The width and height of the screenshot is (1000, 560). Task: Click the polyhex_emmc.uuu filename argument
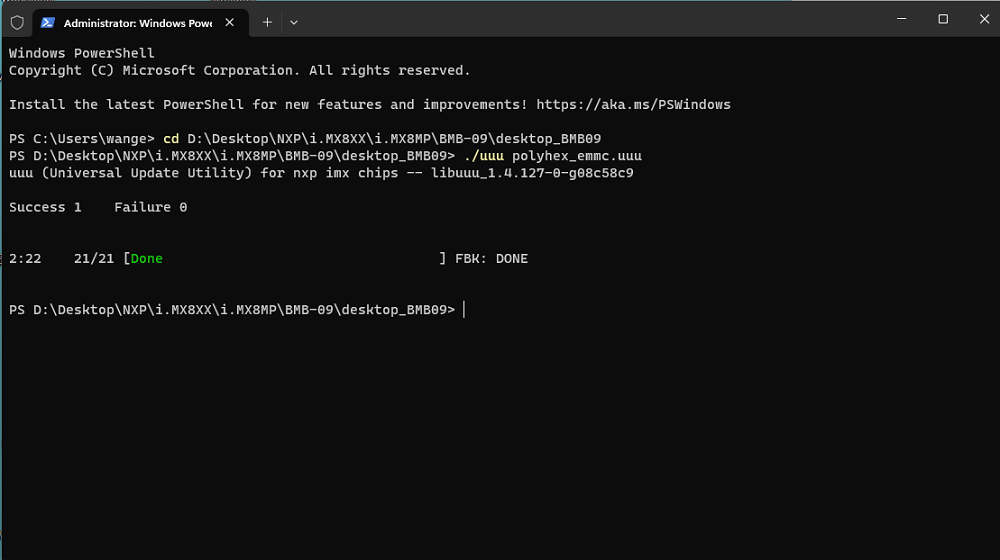(577, 156)
